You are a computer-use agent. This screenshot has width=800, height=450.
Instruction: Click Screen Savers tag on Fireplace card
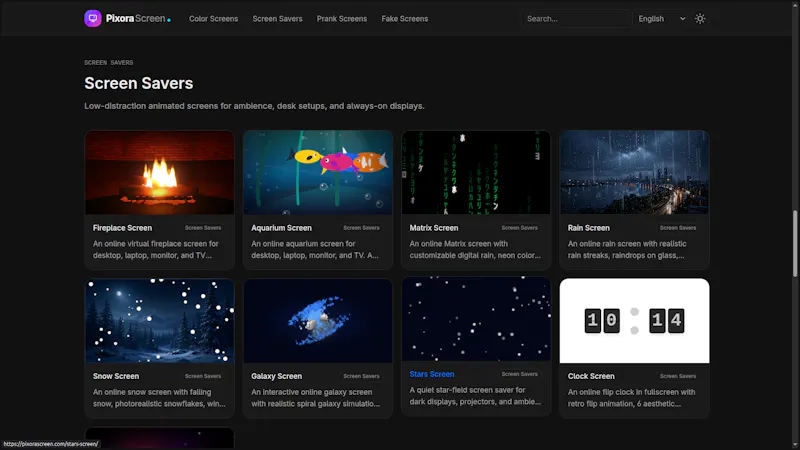tap(203, 228)
